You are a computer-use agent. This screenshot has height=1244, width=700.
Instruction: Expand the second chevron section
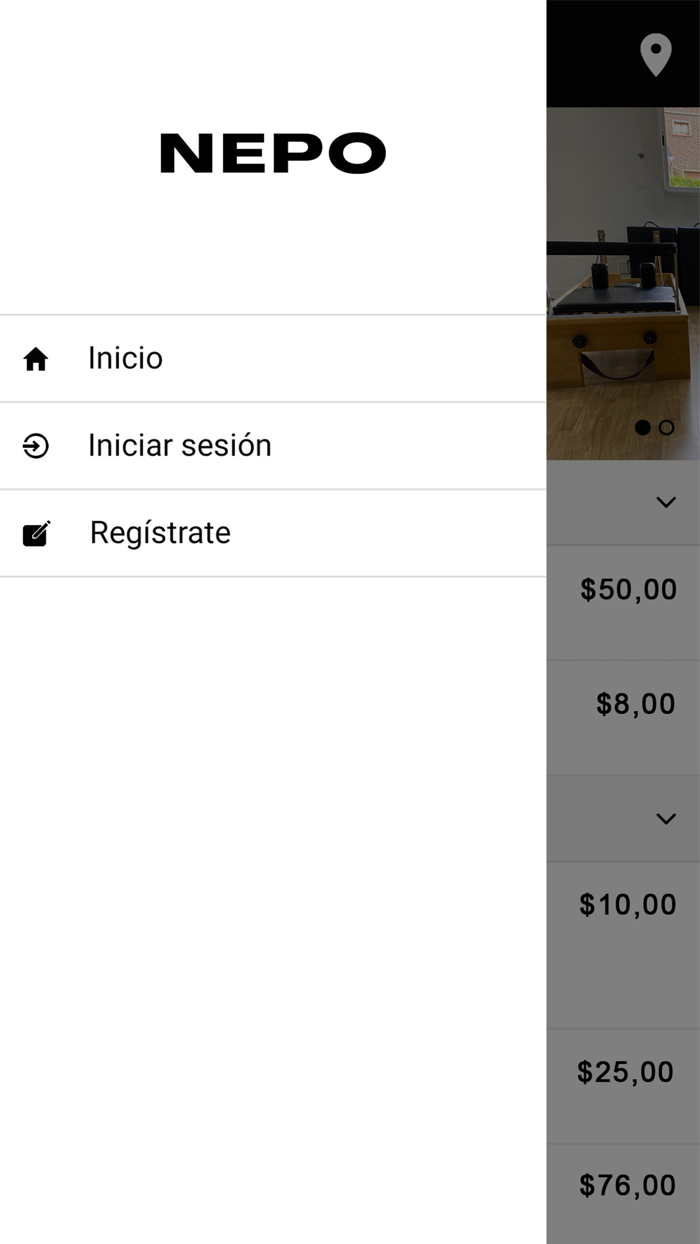coord(665,818)
